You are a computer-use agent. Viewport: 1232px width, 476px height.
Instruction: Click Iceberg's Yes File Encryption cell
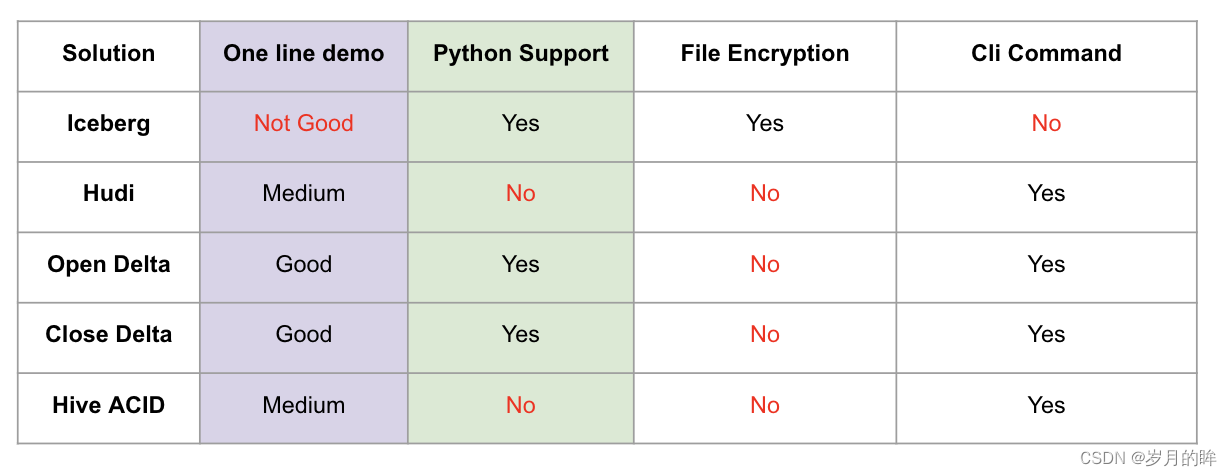[765, 124]
